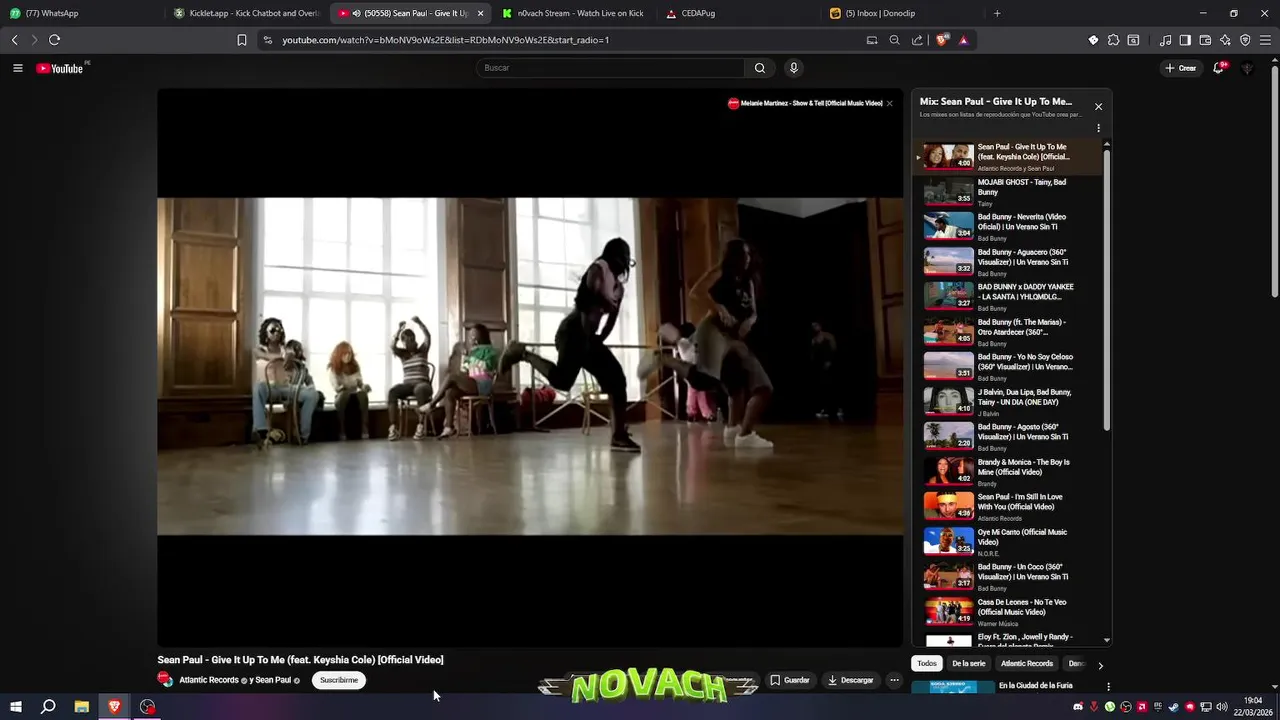This screenshot has width=1280, height=720.
Task: Open Leo AI sparkle icon
Action: point(1225,40)
